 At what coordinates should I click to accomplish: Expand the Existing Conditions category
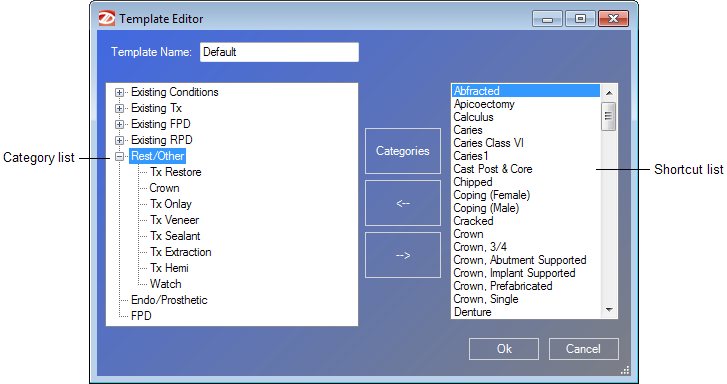click(119, 92)
